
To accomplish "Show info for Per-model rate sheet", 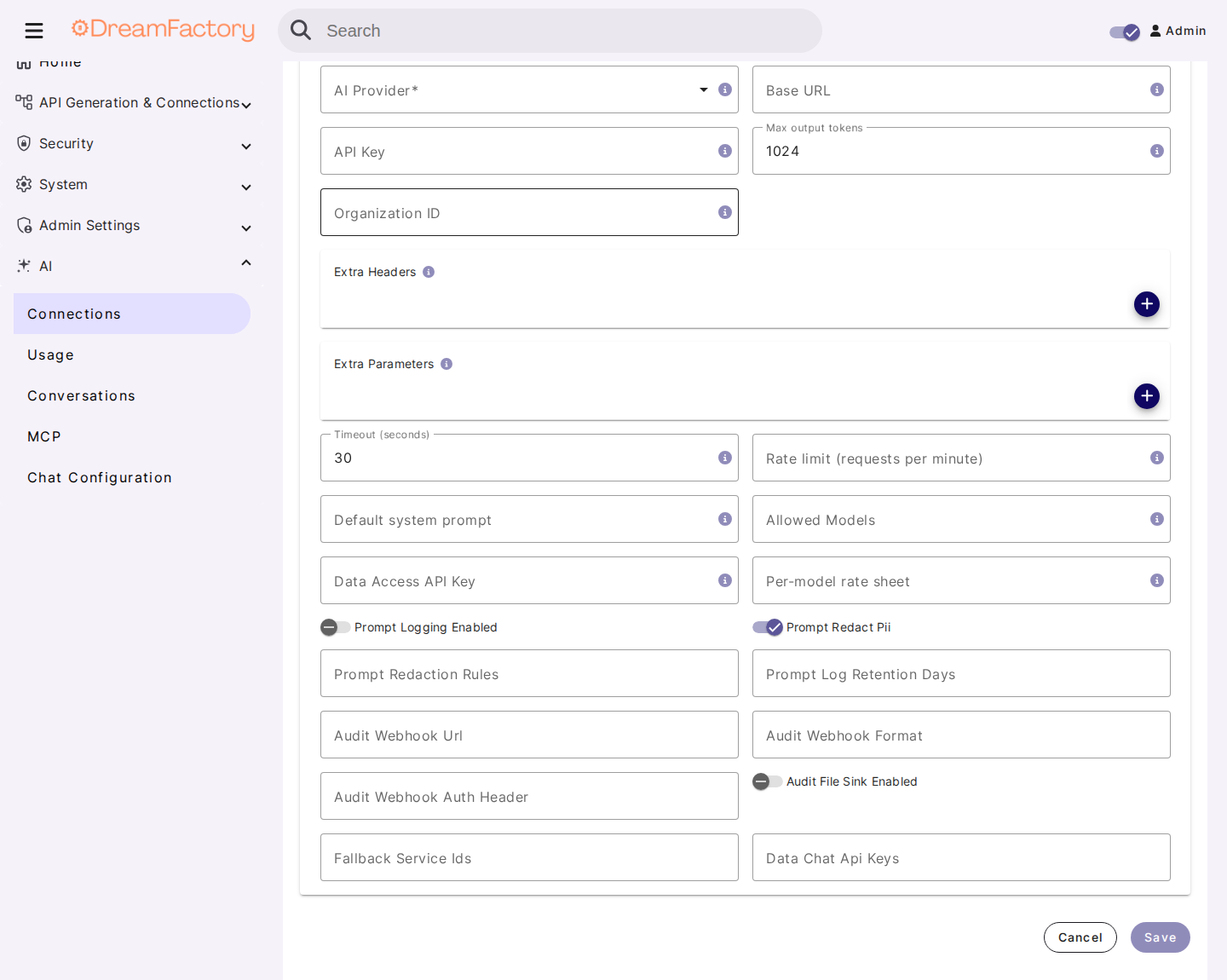I will click(1157, 580).
